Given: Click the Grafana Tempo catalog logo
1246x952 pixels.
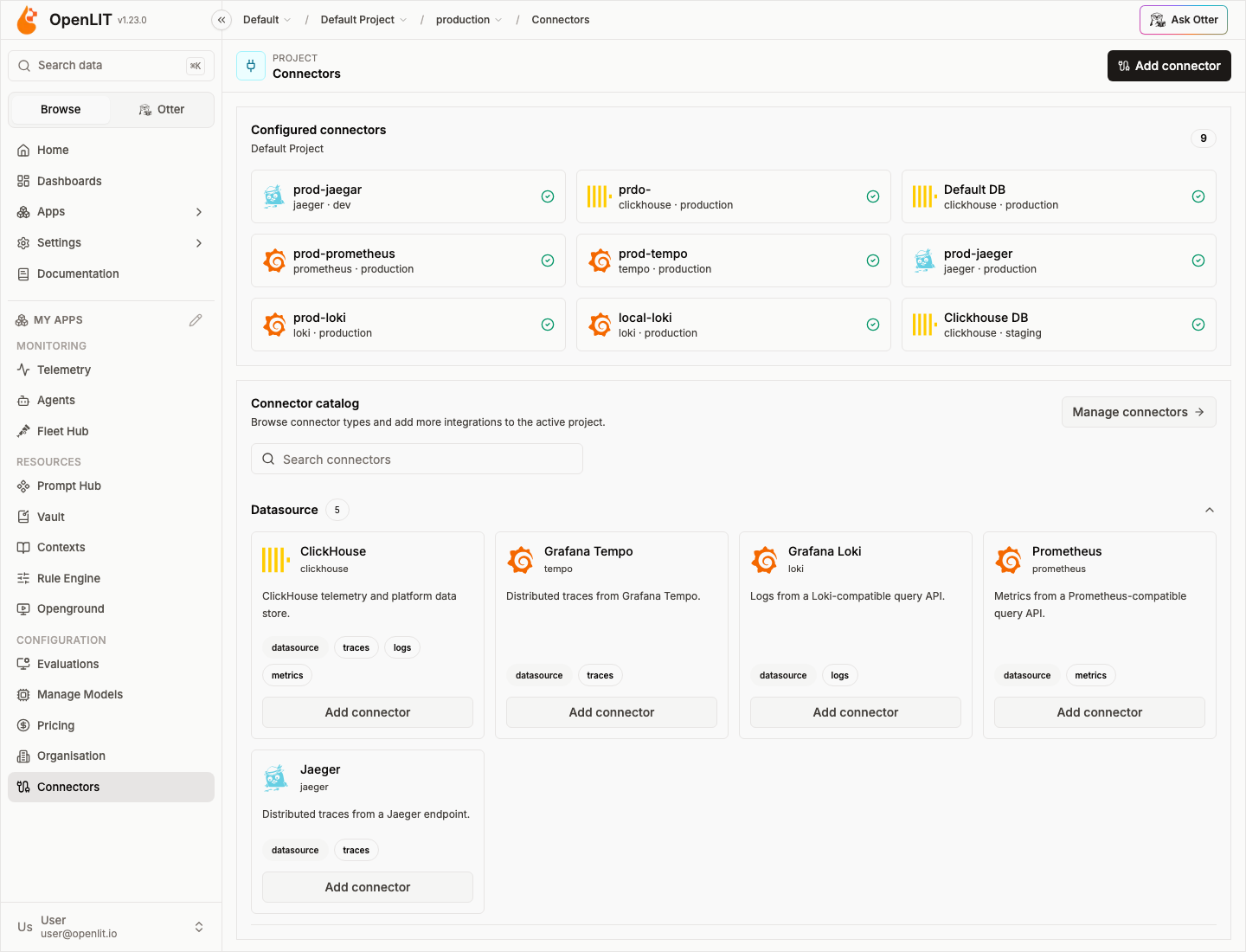Looking at the screenshot, I should (x=520, y=560).
